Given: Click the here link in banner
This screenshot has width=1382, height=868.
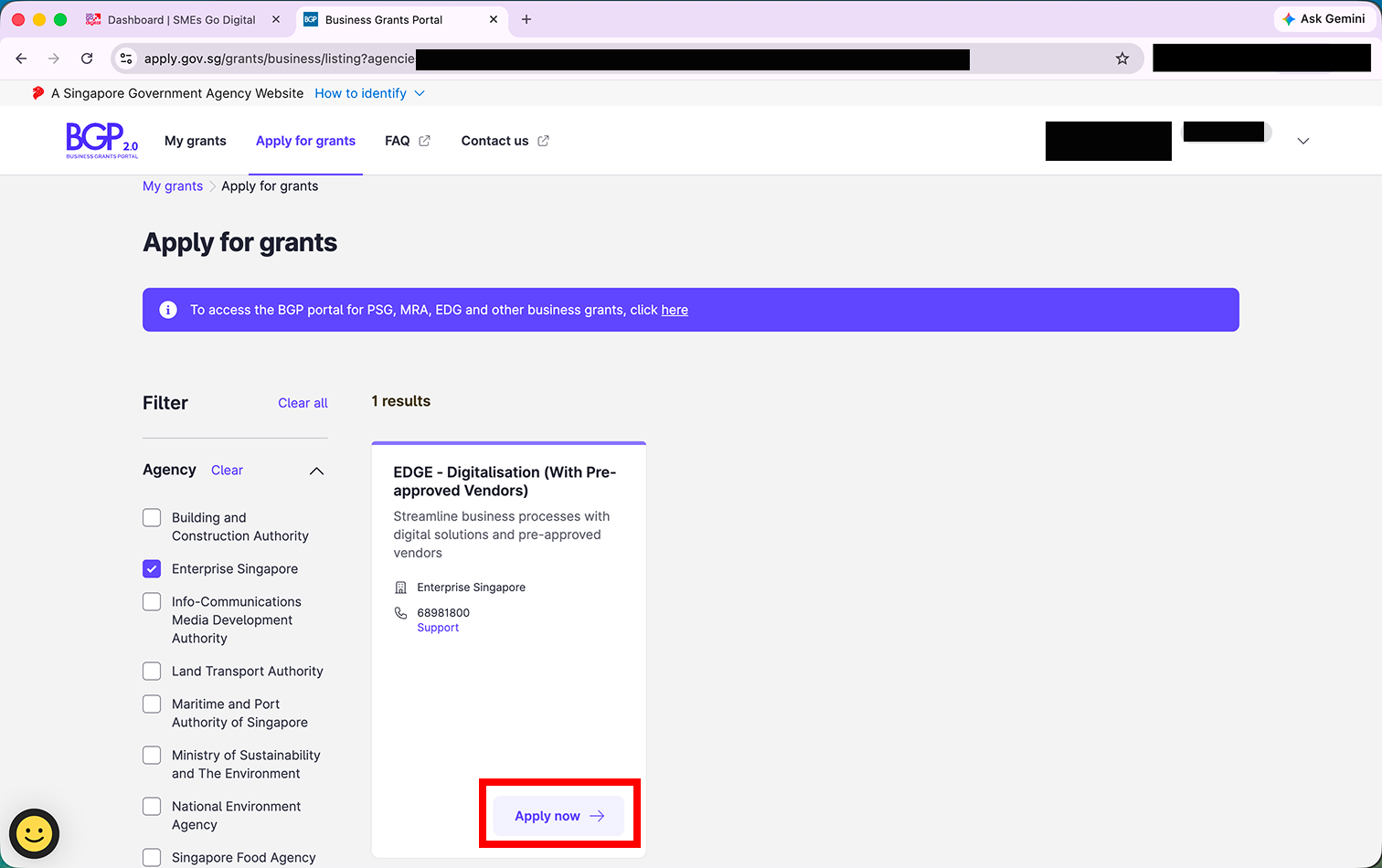Looking at the screenshot, I should pyautogui.click(x=675, y=310).
